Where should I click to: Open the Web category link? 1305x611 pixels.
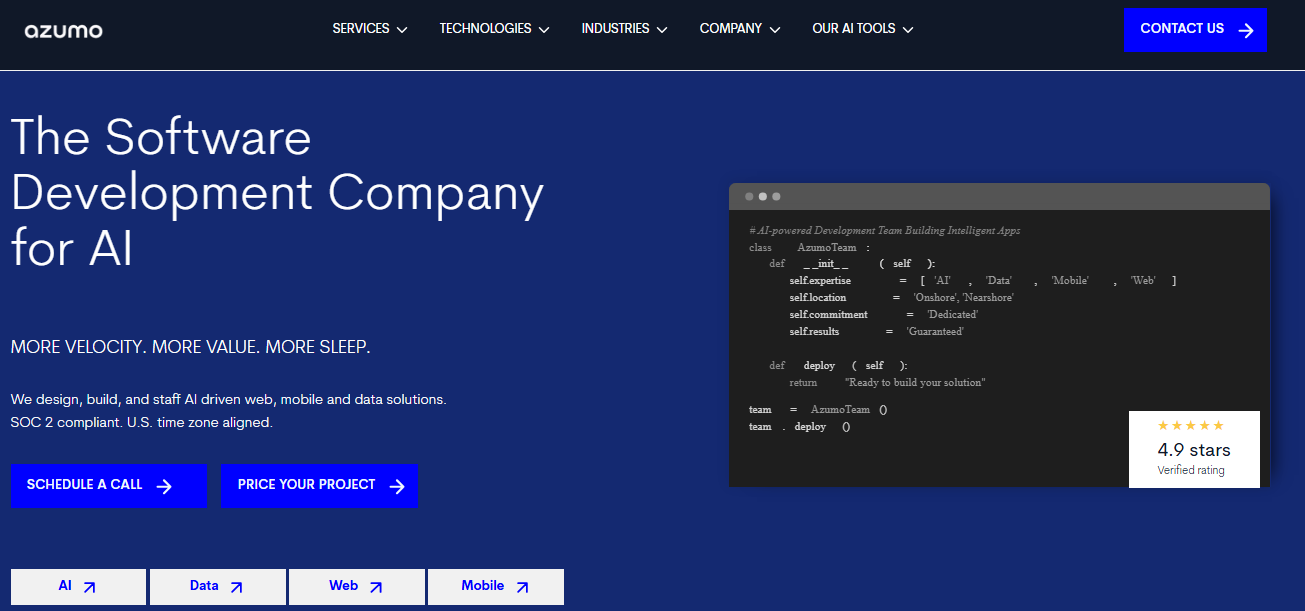[356, 587]
